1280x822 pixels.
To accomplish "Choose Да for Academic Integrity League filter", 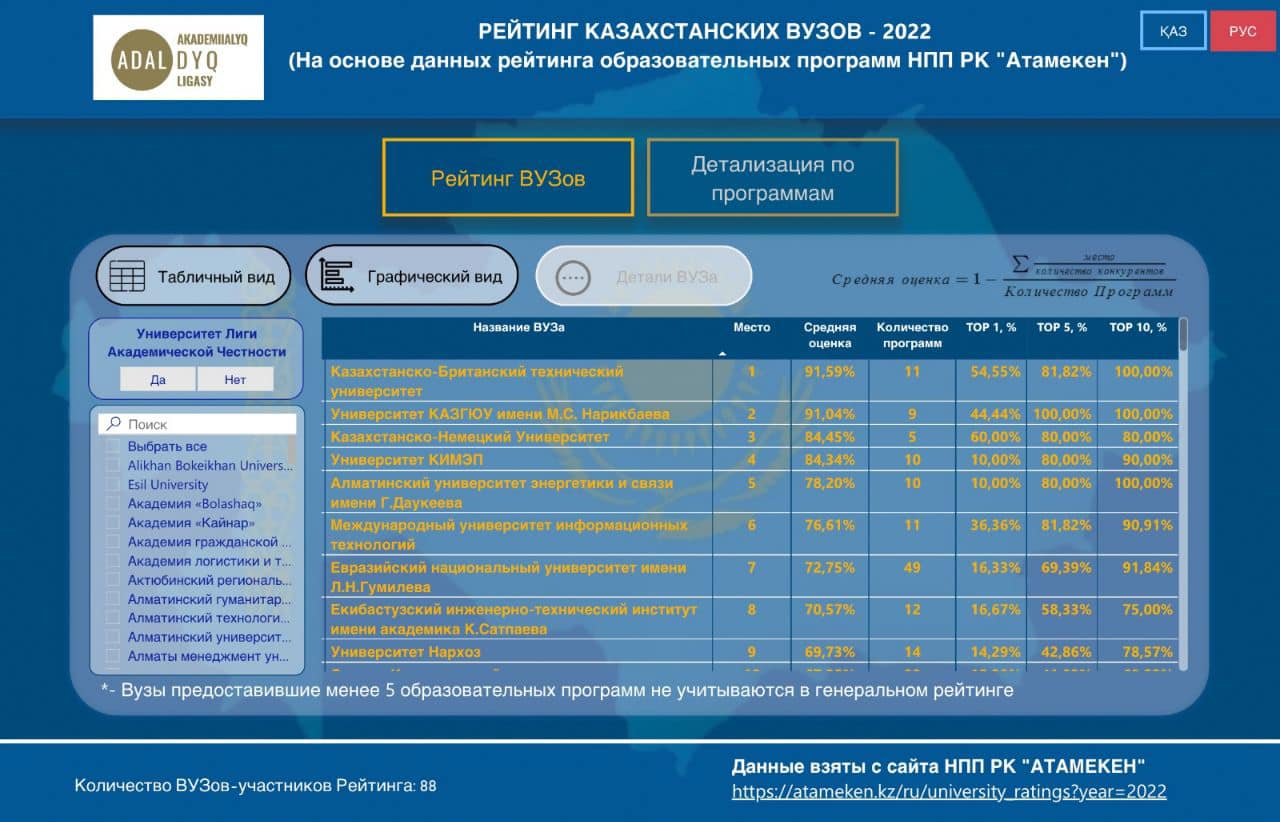I will click(x=158, y=380).
